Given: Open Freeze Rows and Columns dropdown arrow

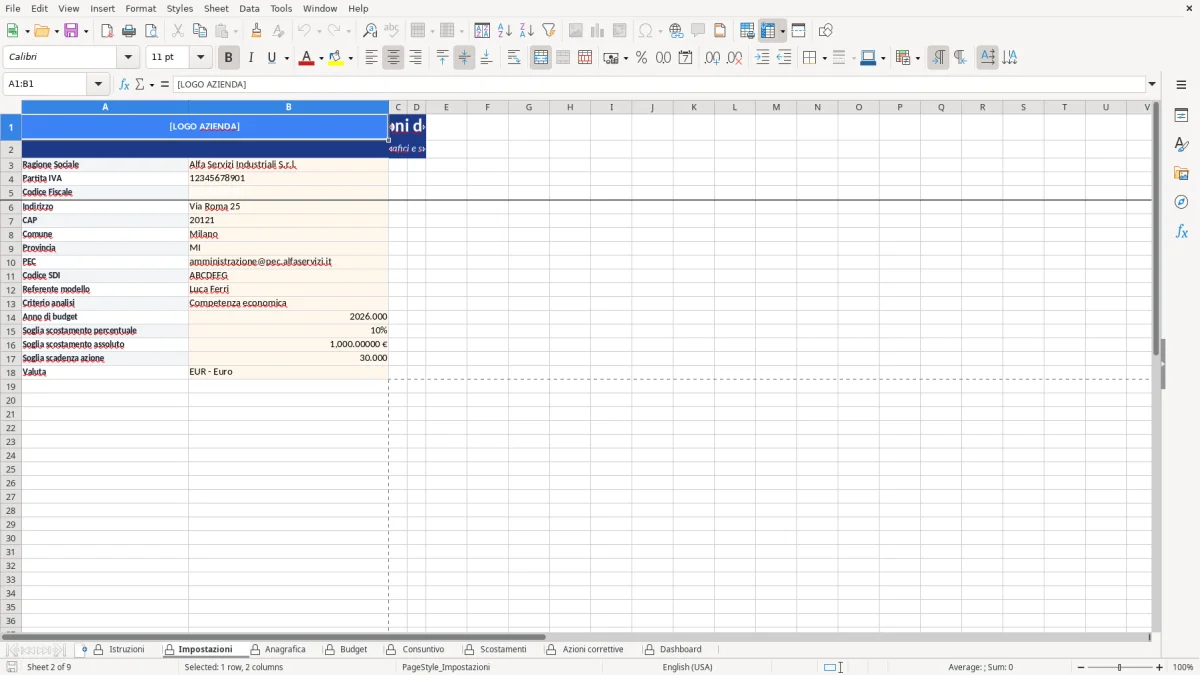Looking at the screenshot, I should 783,31.
